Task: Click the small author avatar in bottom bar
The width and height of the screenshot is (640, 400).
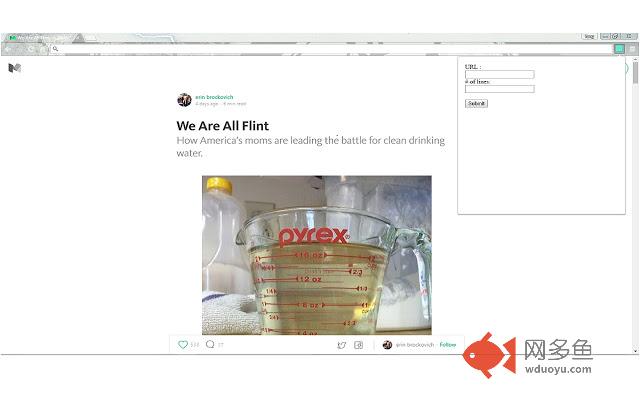Action: pos(387,345)
